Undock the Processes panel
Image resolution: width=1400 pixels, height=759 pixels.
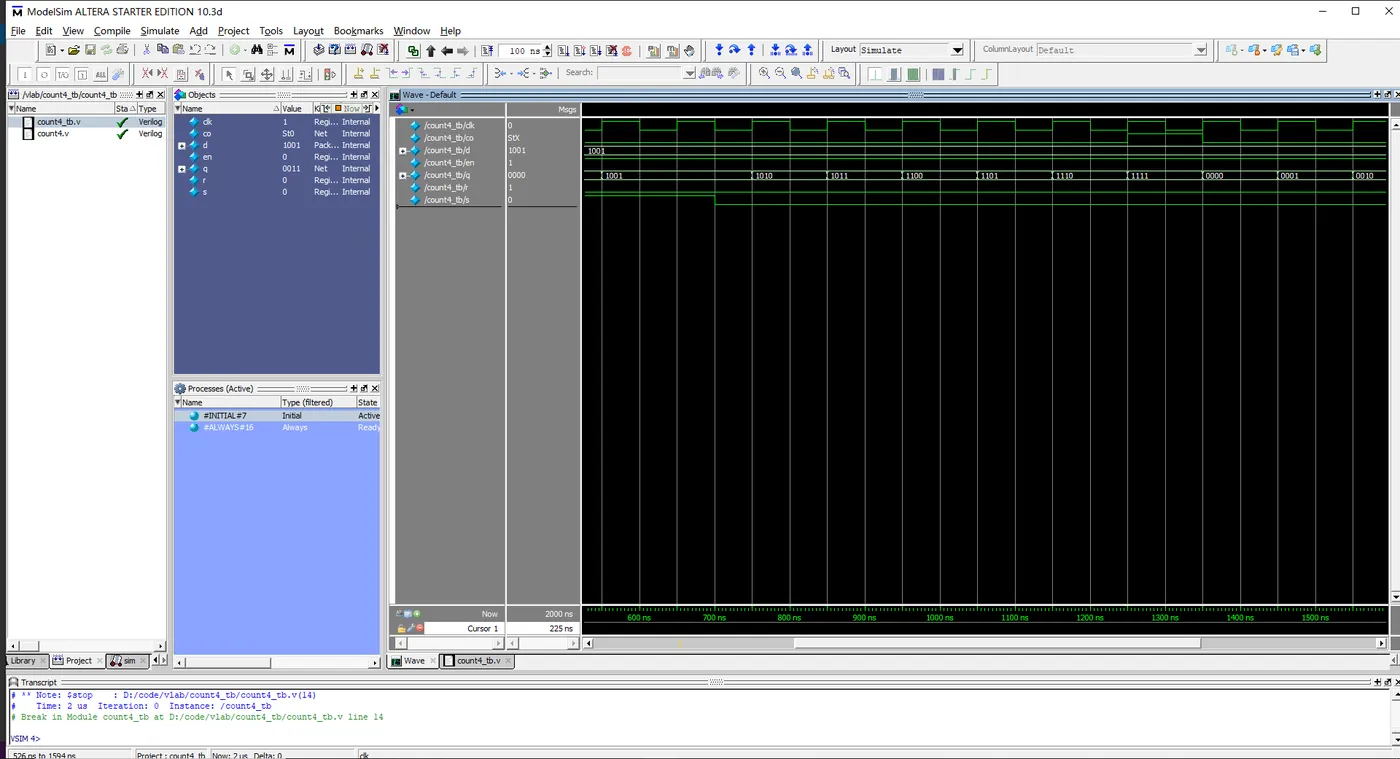tap(364, 388)
